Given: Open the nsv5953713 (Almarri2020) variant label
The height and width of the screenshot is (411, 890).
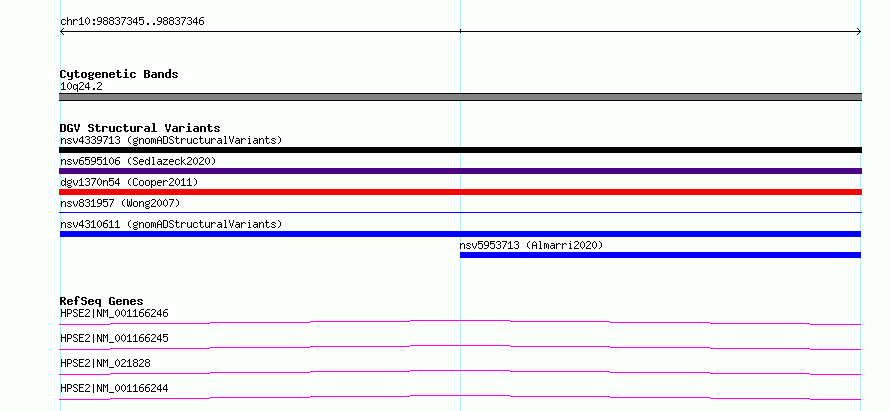Looking at the screenshot, I should 531,245.
